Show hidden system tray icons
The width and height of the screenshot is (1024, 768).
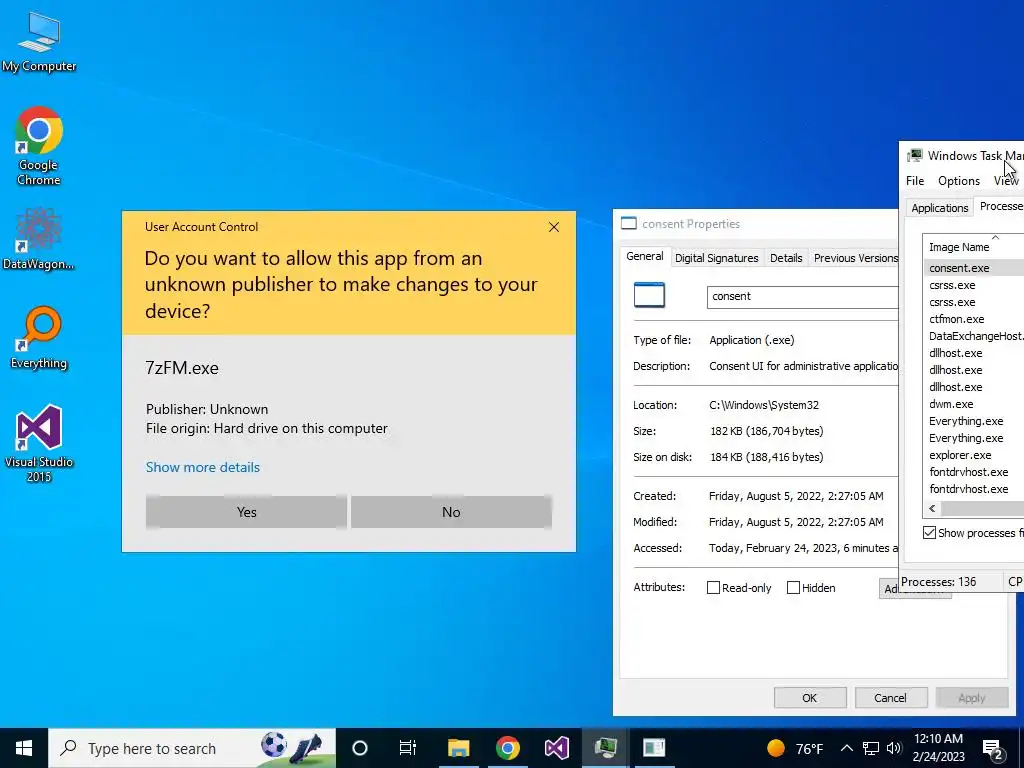coord(846,748)
